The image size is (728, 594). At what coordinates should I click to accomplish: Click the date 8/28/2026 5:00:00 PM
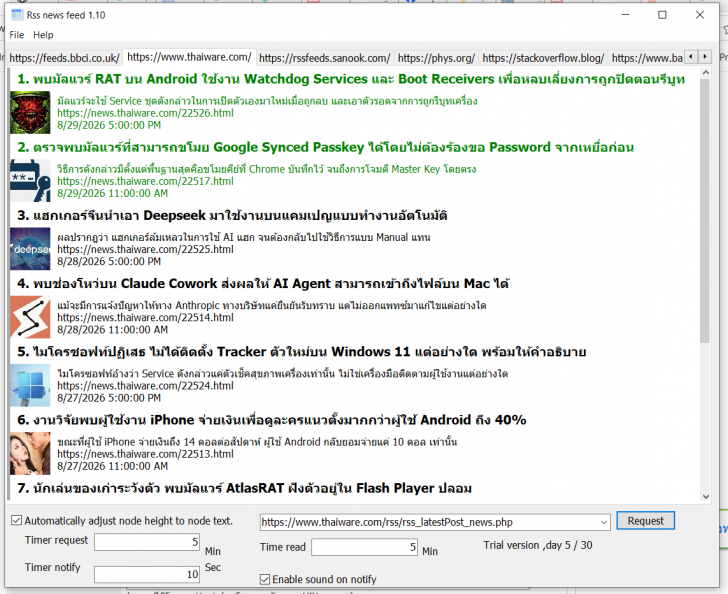tap(109, 262)
